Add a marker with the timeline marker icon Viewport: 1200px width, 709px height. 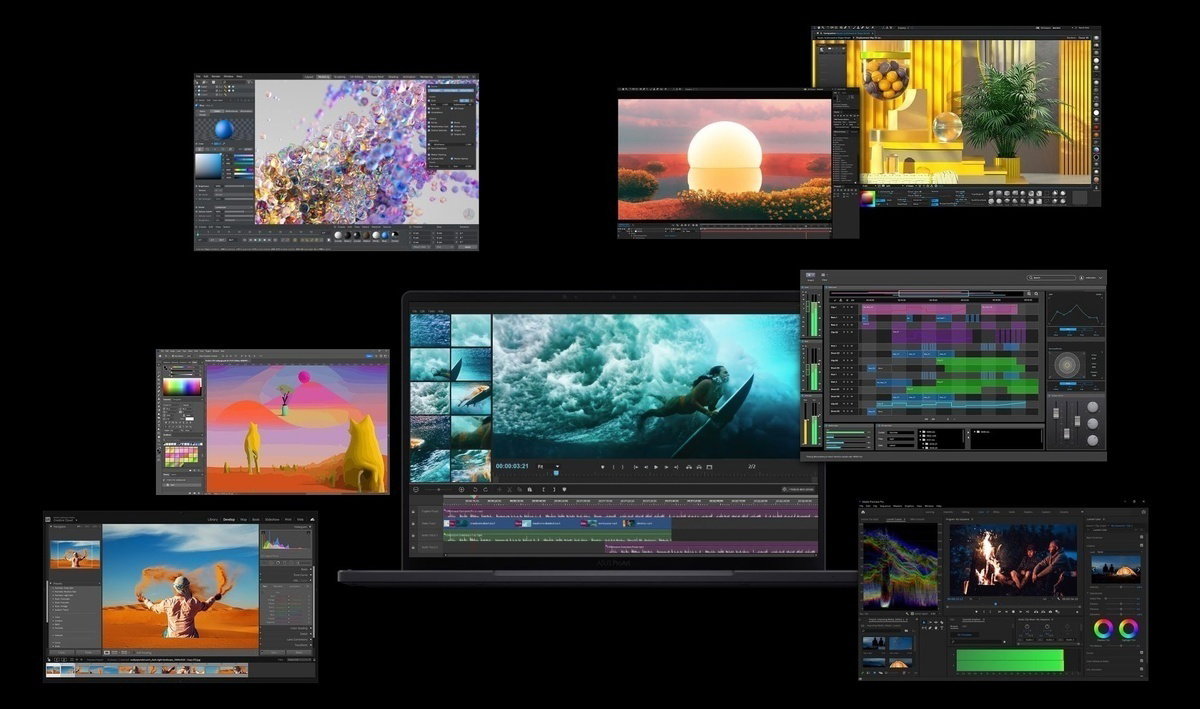point(564,489)
